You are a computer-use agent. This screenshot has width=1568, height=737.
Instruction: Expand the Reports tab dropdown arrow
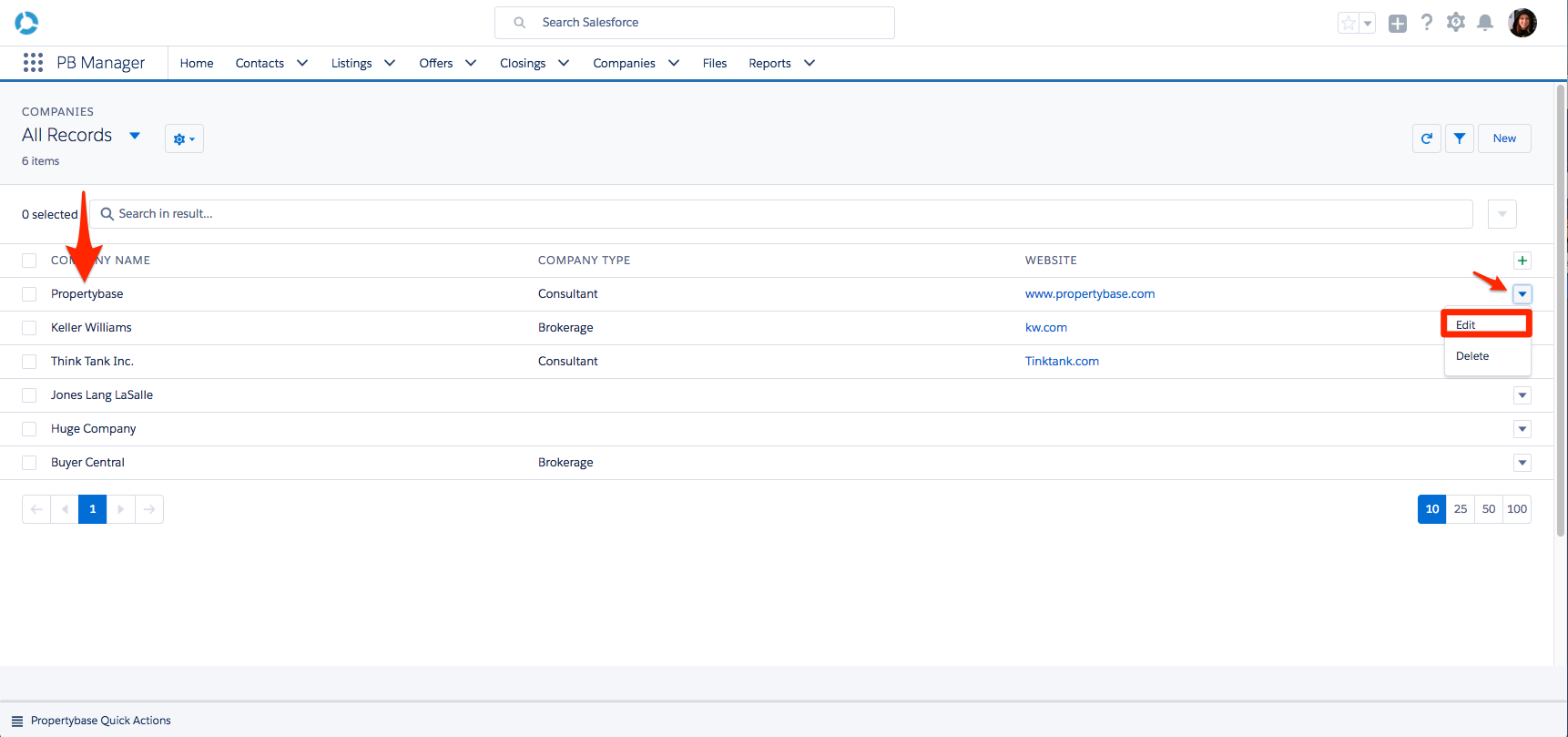click(x=809, y=63)
